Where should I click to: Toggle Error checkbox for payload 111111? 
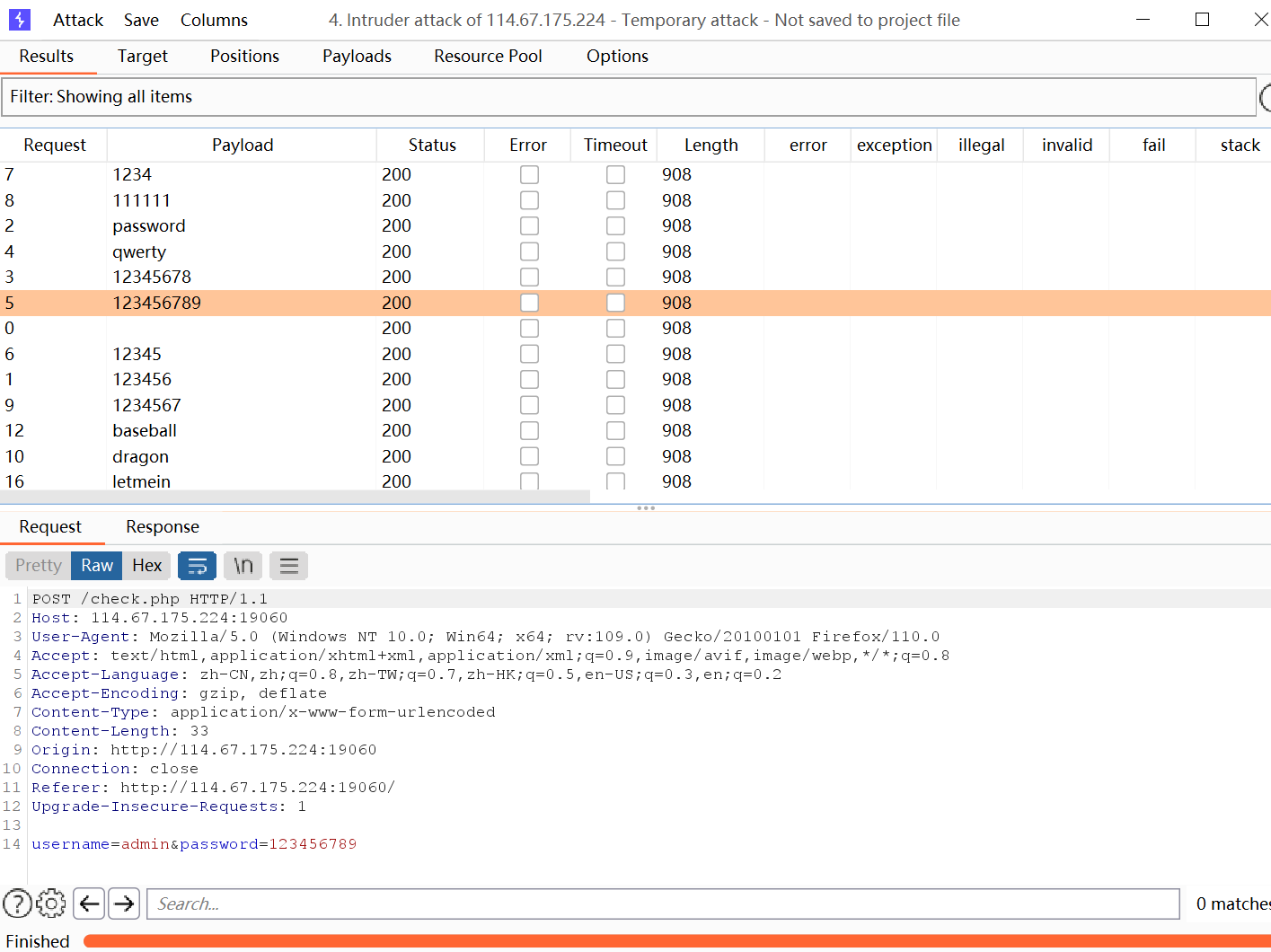[529, 200]
